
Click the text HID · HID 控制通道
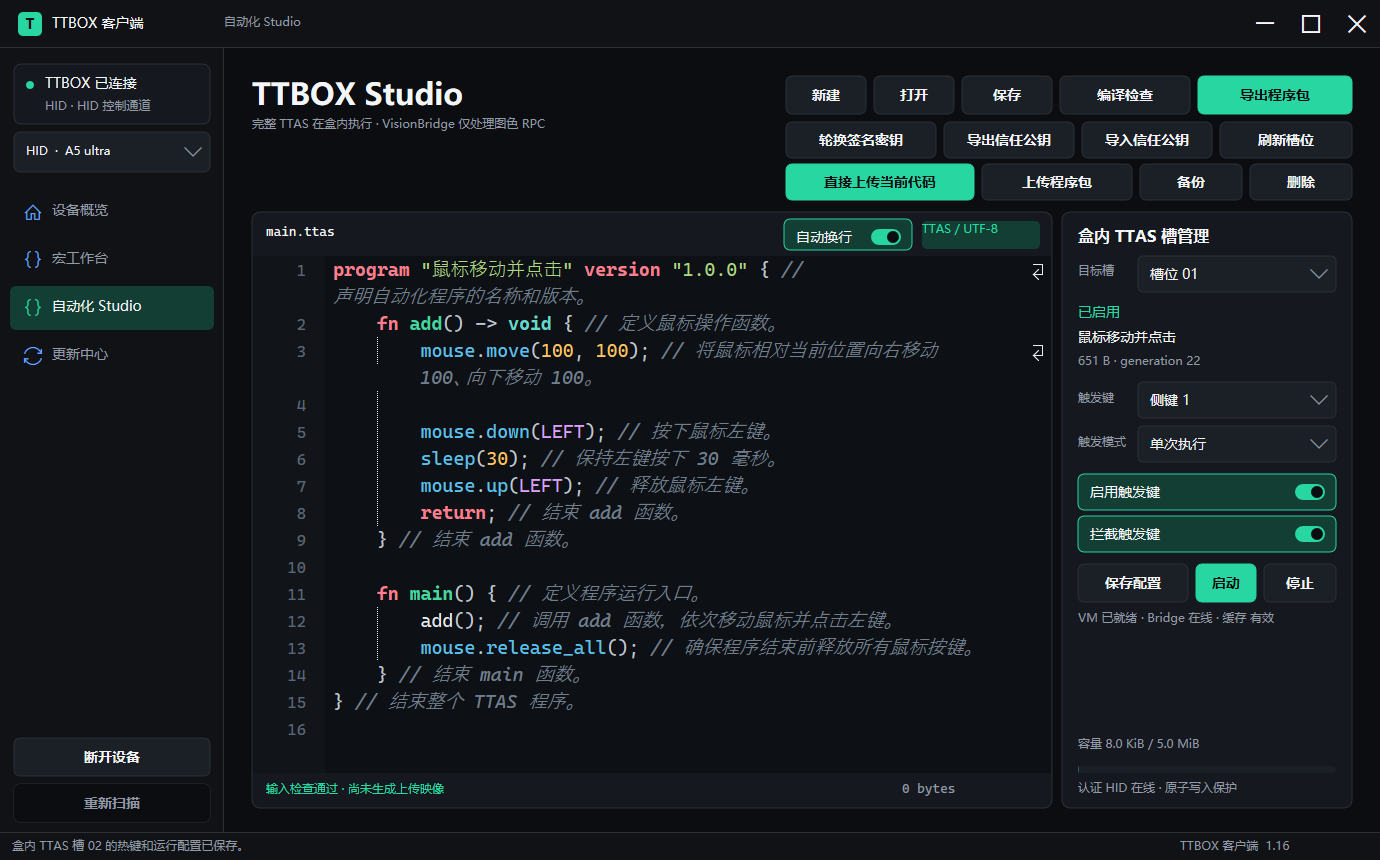coord(98,106)
